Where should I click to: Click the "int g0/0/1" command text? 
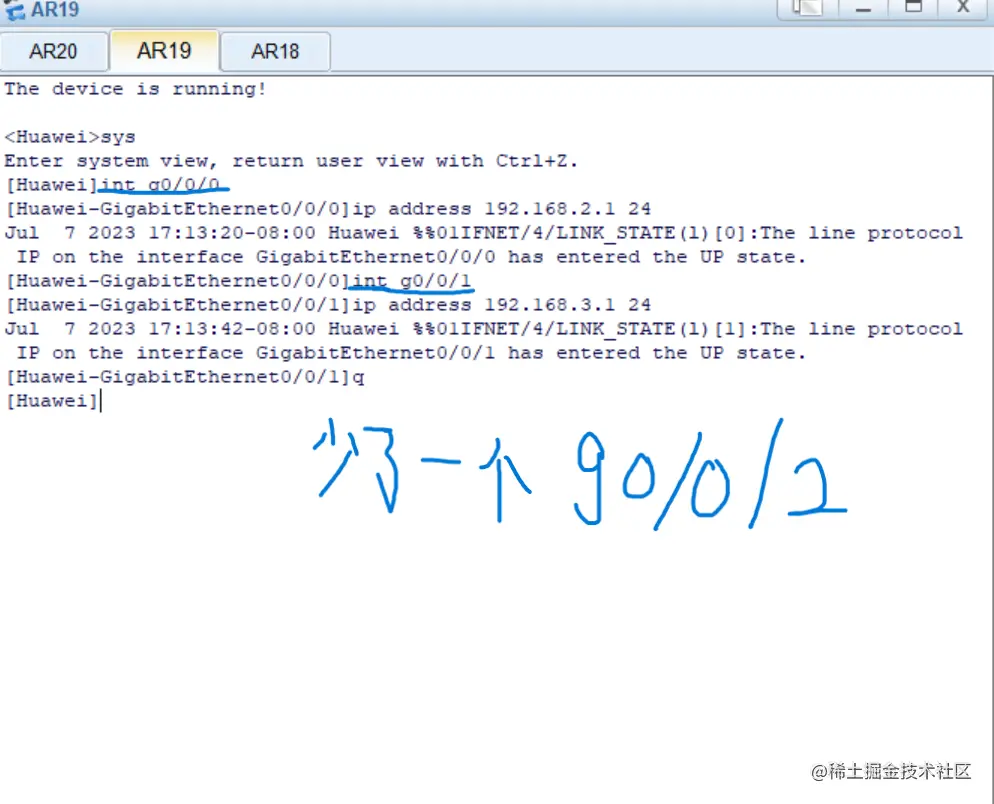click(x=412, y=280)
